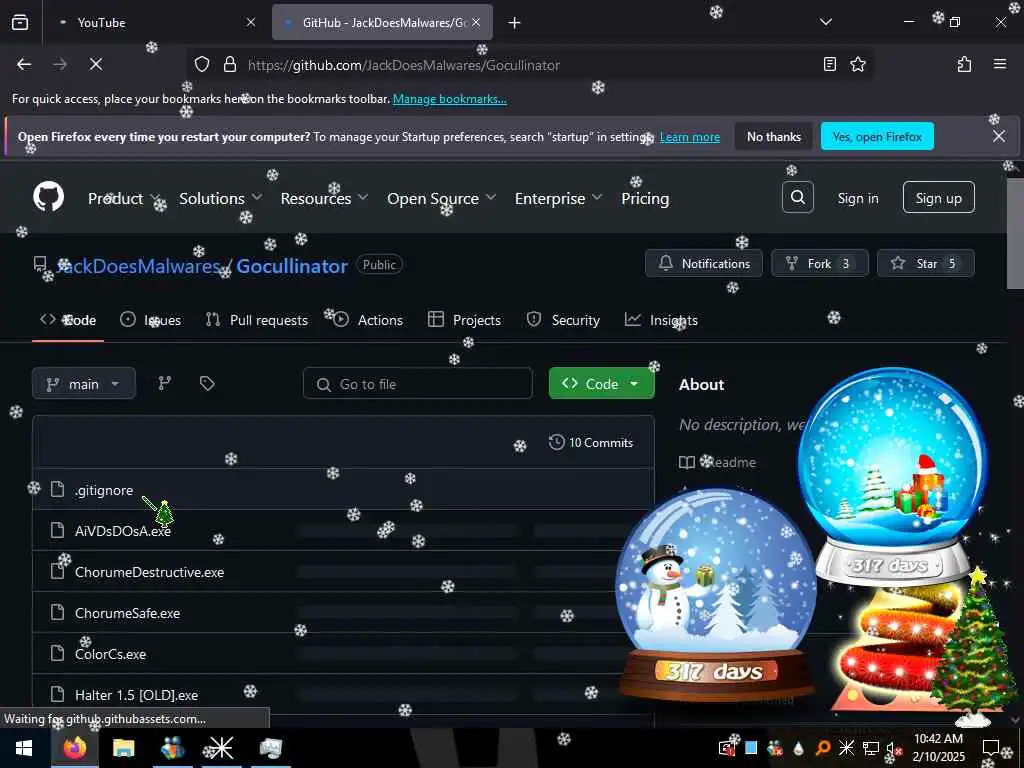Expand the Resources dropdown
This screenshot has height=768, width=1024.
click(x=324, y=198)
